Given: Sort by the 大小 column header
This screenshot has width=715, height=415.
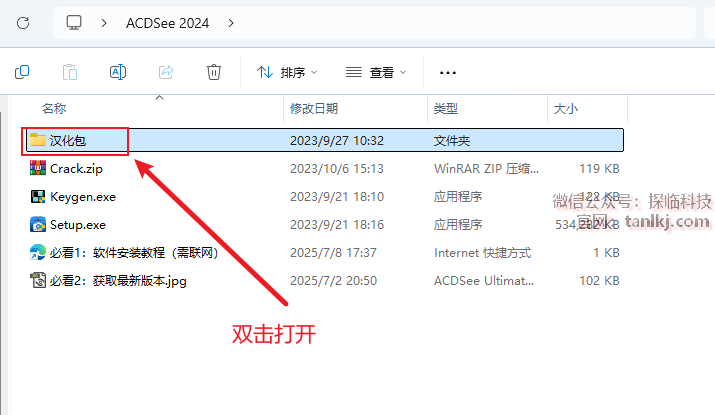Looking at the screenshot, I should coord(565,109).
